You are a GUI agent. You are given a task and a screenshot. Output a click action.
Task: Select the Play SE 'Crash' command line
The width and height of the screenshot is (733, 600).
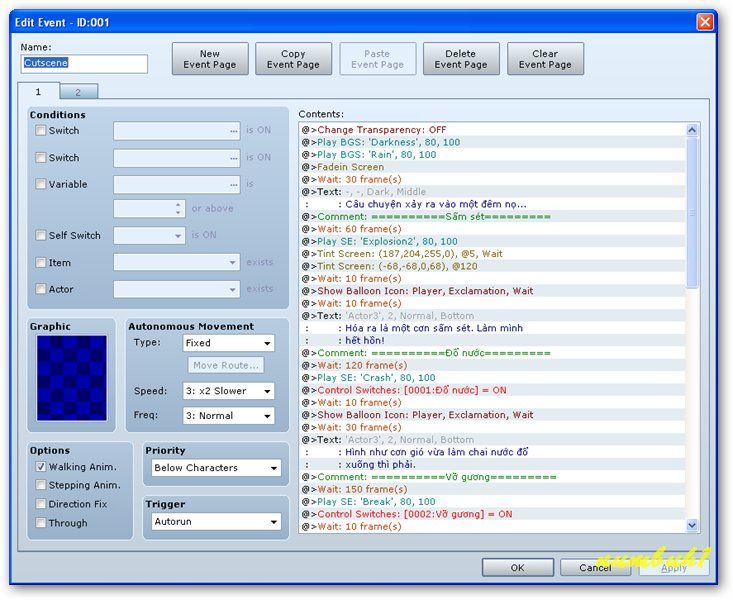[x=493, y=377]
